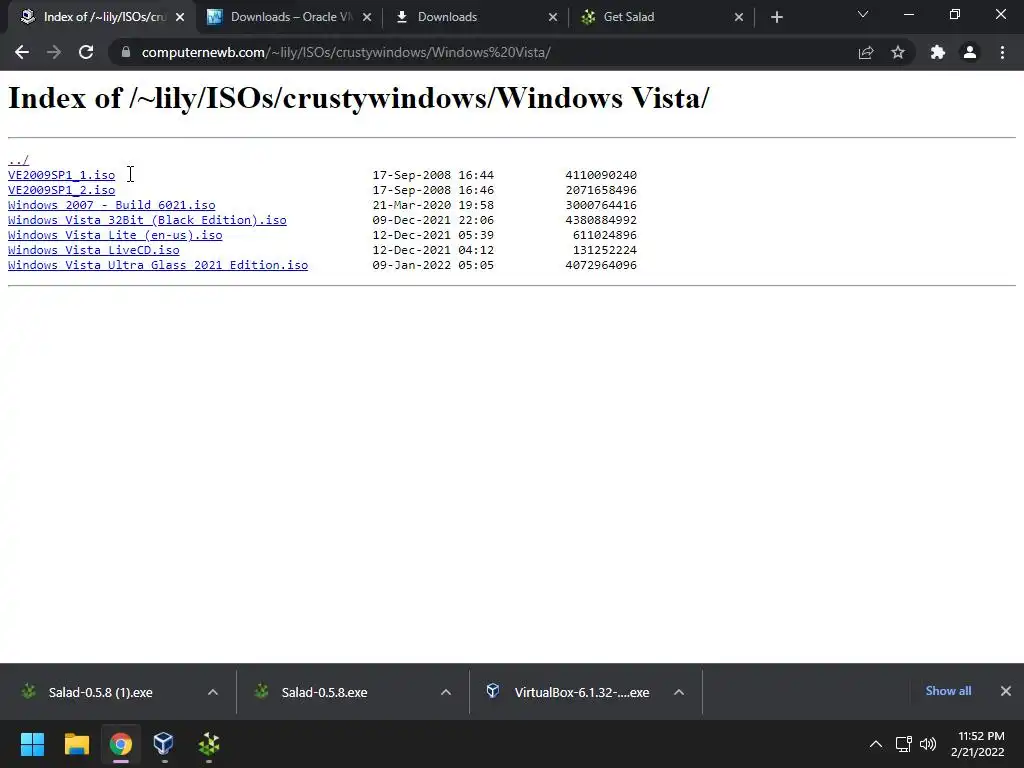Screen dimensions: 1024x768
Task: Click the file size 131252224
Action: [x=605, y=250]
